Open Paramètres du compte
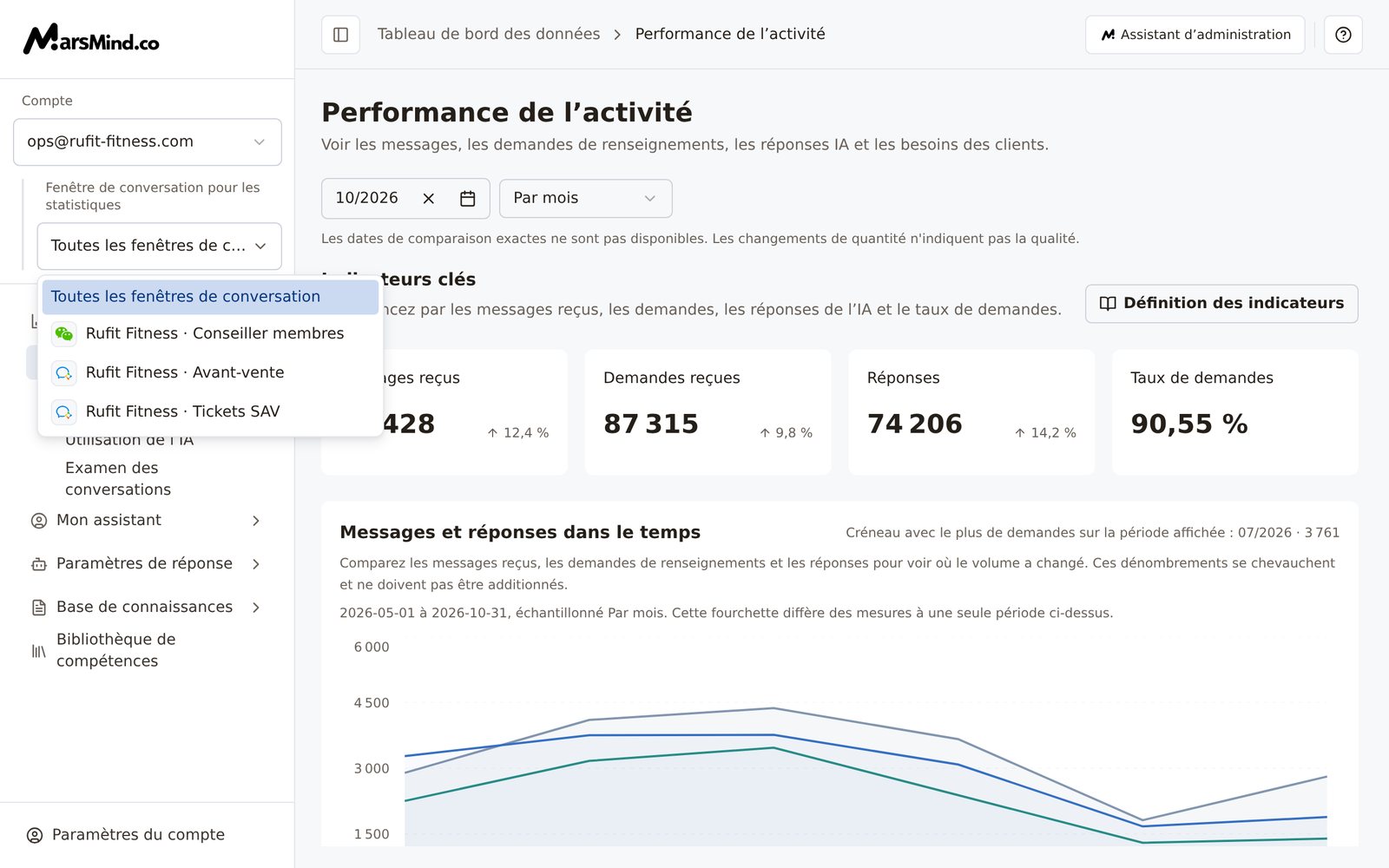Image resolution: width=1389 pixels, height=868 pixels. pos(138,835)
